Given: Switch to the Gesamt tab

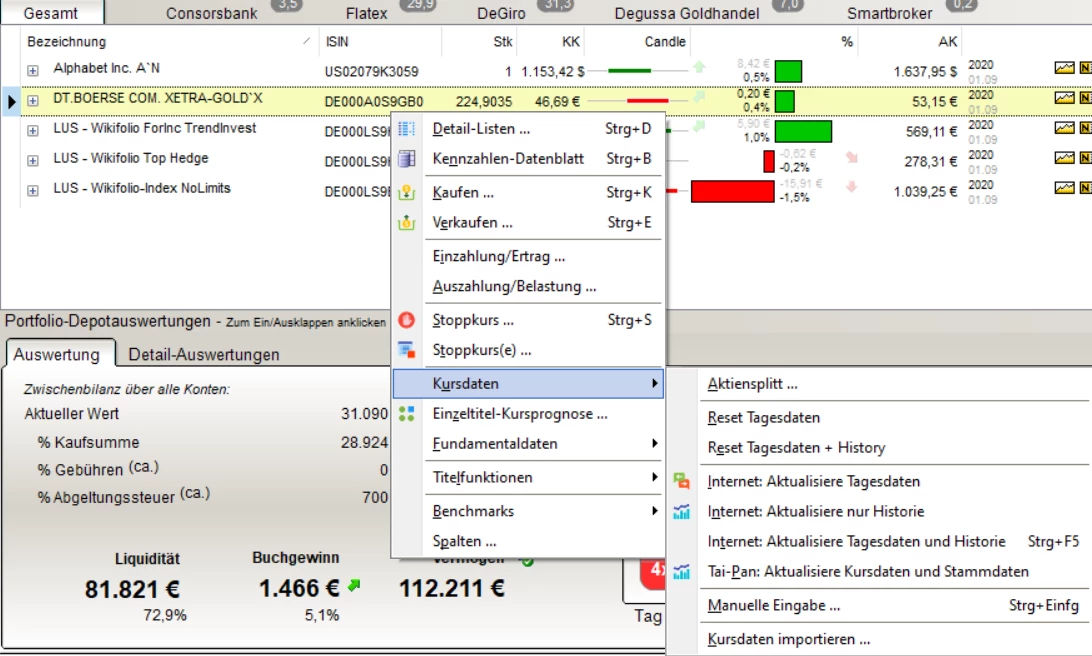Looking at the screenshot, I should [51, 13].
